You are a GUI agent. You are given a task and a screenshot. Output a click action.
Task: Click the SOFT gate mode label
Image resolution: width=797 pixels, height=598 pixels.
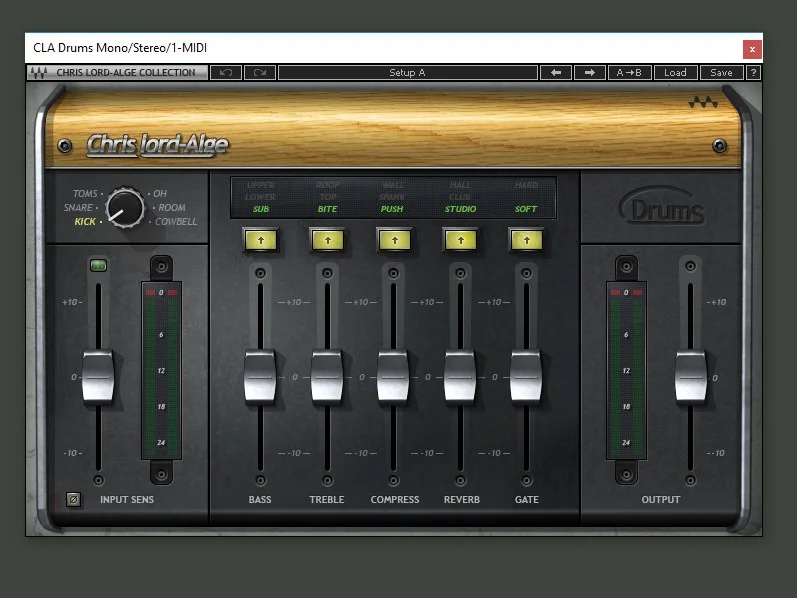point(526,209)
